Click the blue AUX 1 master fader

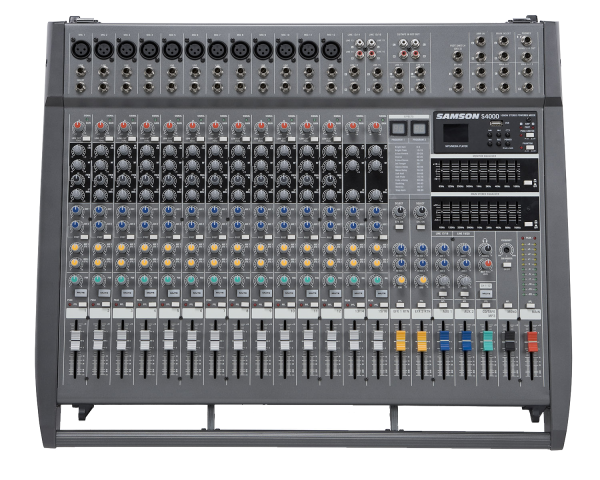(444, 341)
